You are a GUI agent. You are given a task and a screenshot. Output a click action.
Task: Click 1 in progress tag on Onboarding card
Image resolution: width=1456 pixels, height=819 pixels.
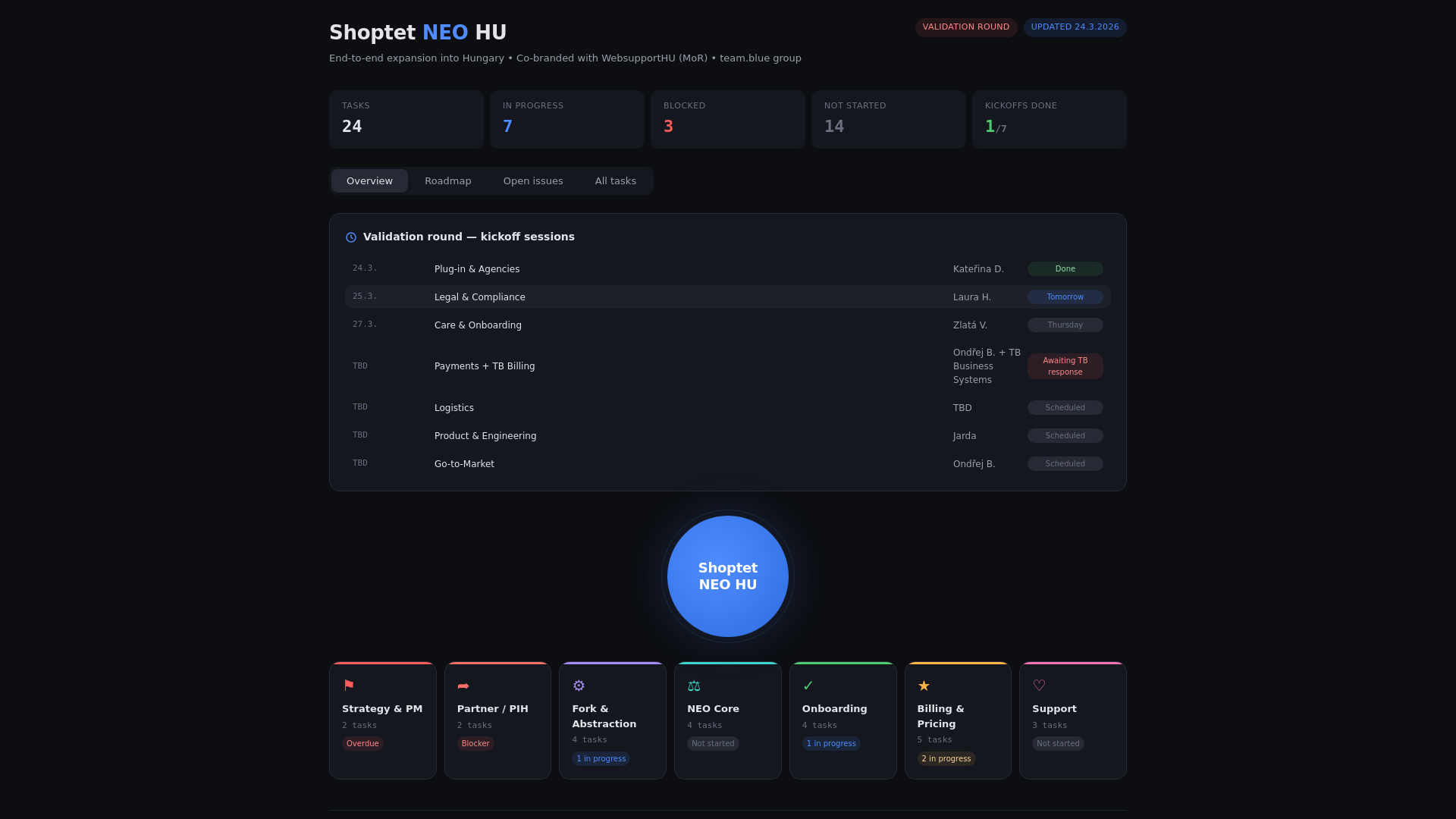[x=831, y=744]
